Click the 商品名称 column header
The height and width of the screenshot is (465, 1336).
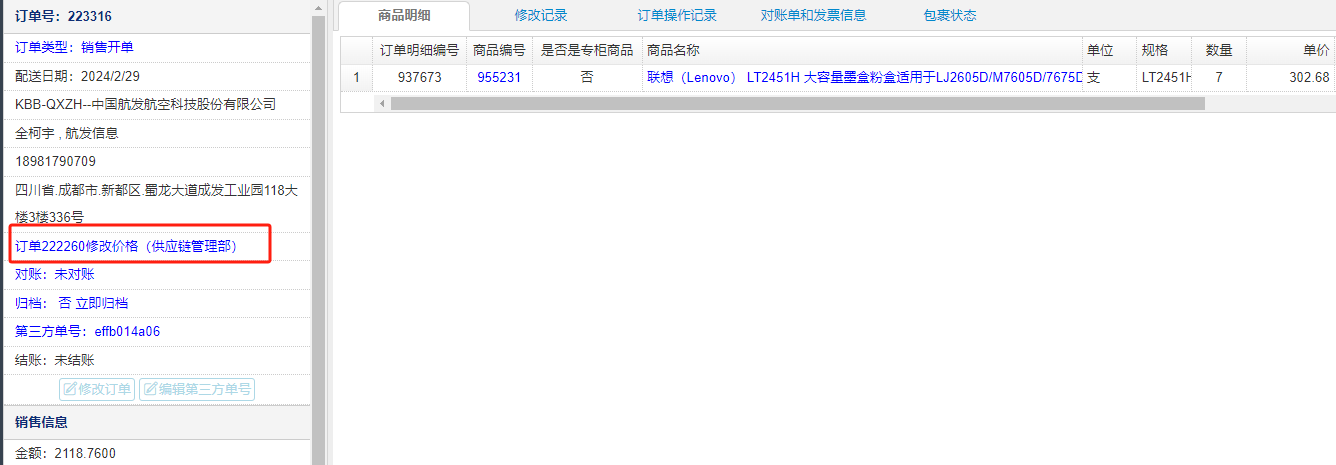click(x=862, y=50)
